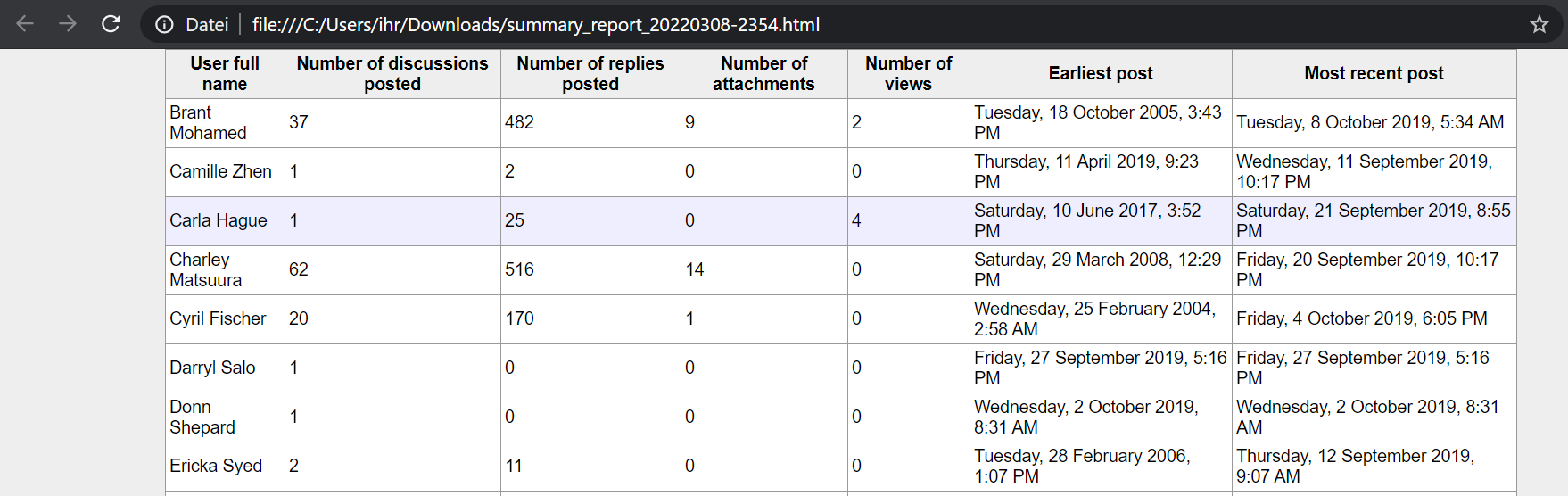The height and width of the screenshot is (496, 1568).
Task: Click the earliest post 'Saturday, 29 March 2008'
Action: click(x=1097, y=270)
